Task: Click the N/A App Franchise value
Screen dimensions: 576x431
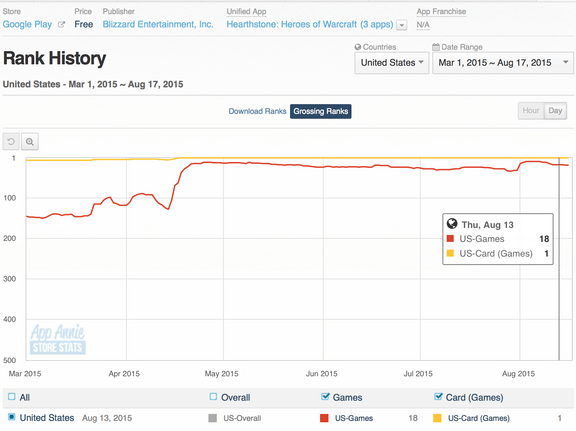Action: pos(423,25)
